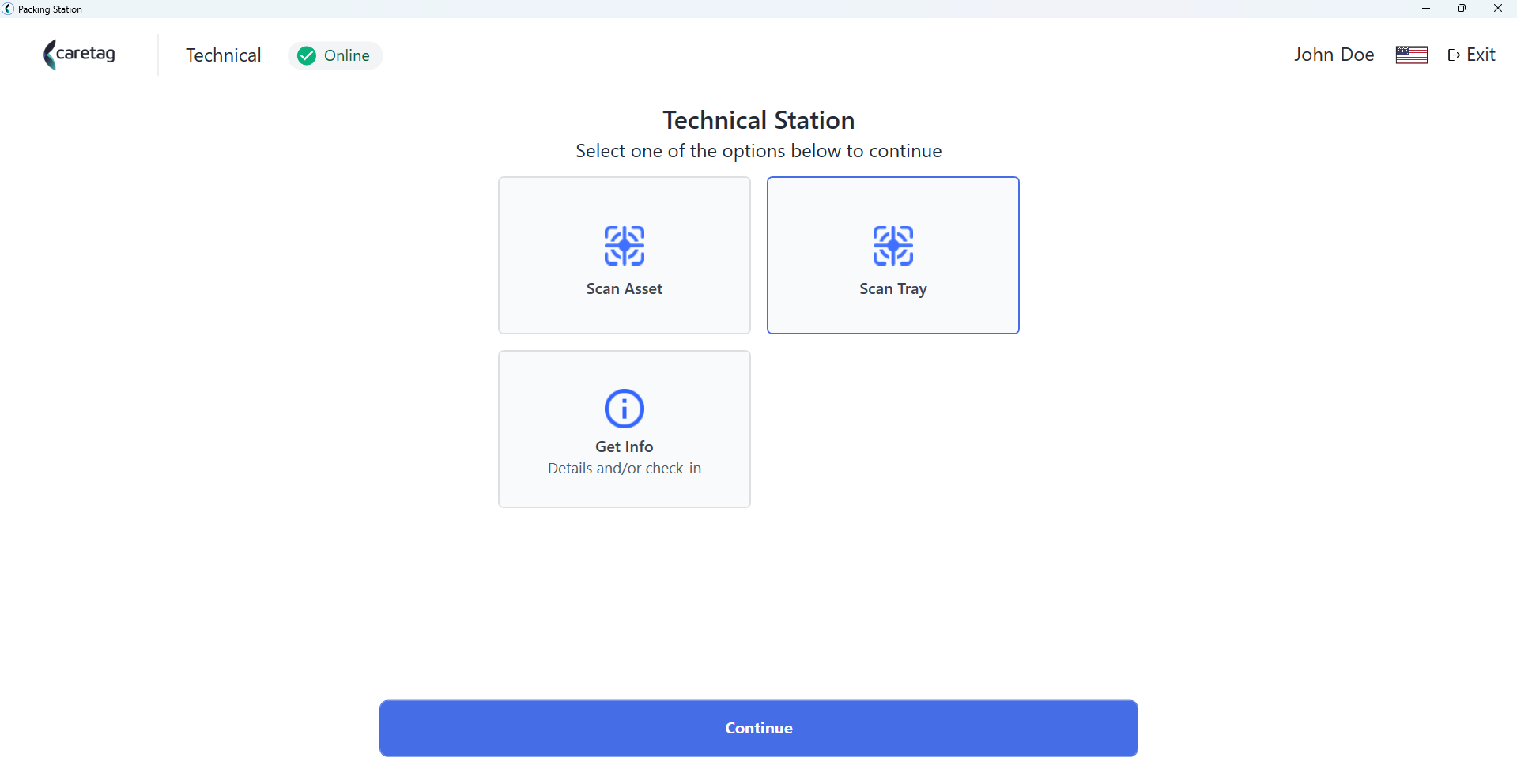Click the Scan Asset crosshair icon
The width and height of the screenshot is (1517, 784).
[x=625, y=246]
